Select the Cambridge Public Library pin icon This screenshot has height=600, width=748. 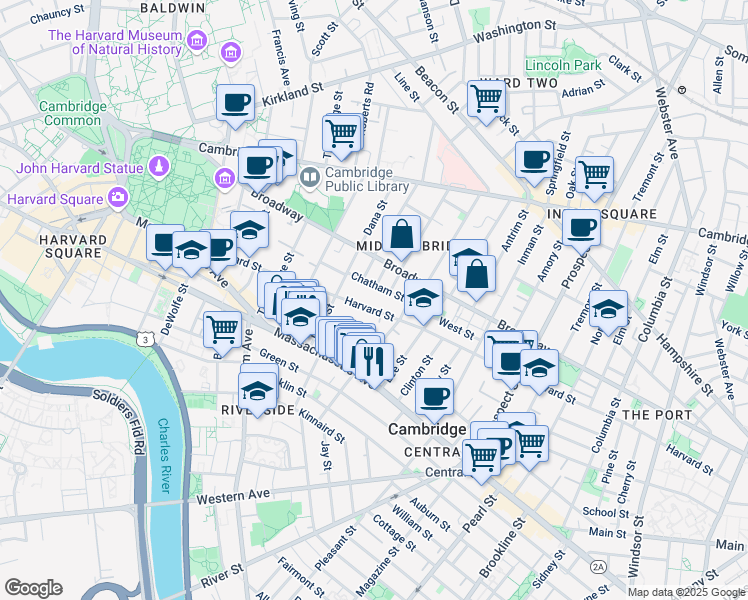tap(310, 179)
